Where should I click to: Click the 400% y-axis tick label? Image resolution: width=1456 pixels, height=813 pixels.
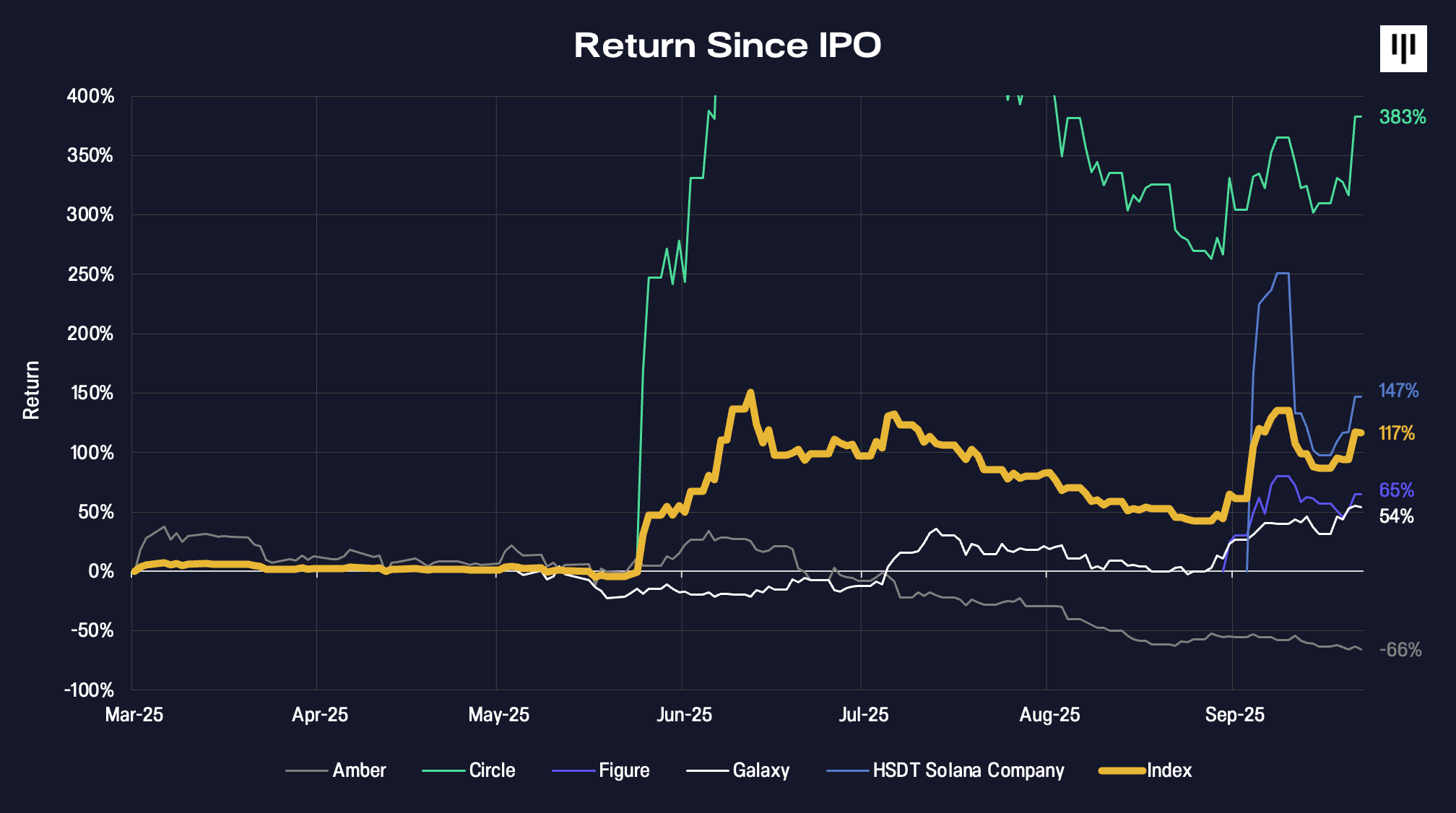click(90, 96)
